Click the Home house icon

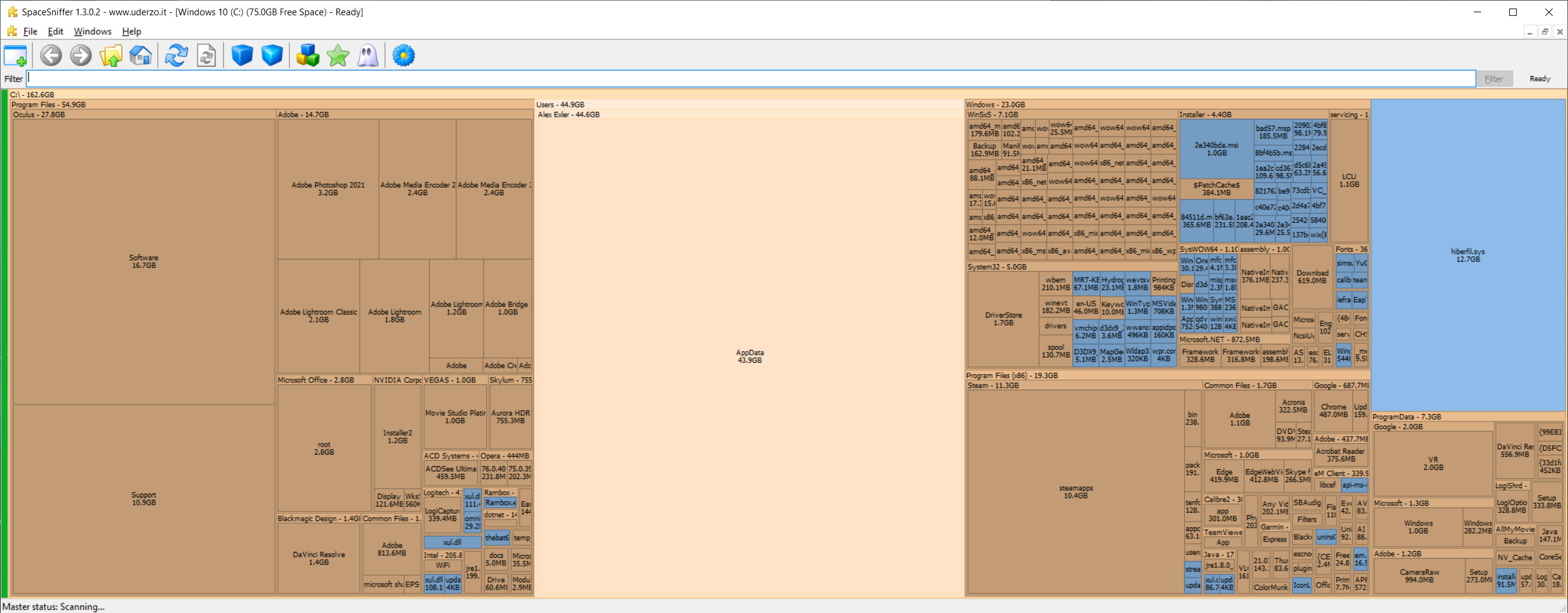coord(141,56)
